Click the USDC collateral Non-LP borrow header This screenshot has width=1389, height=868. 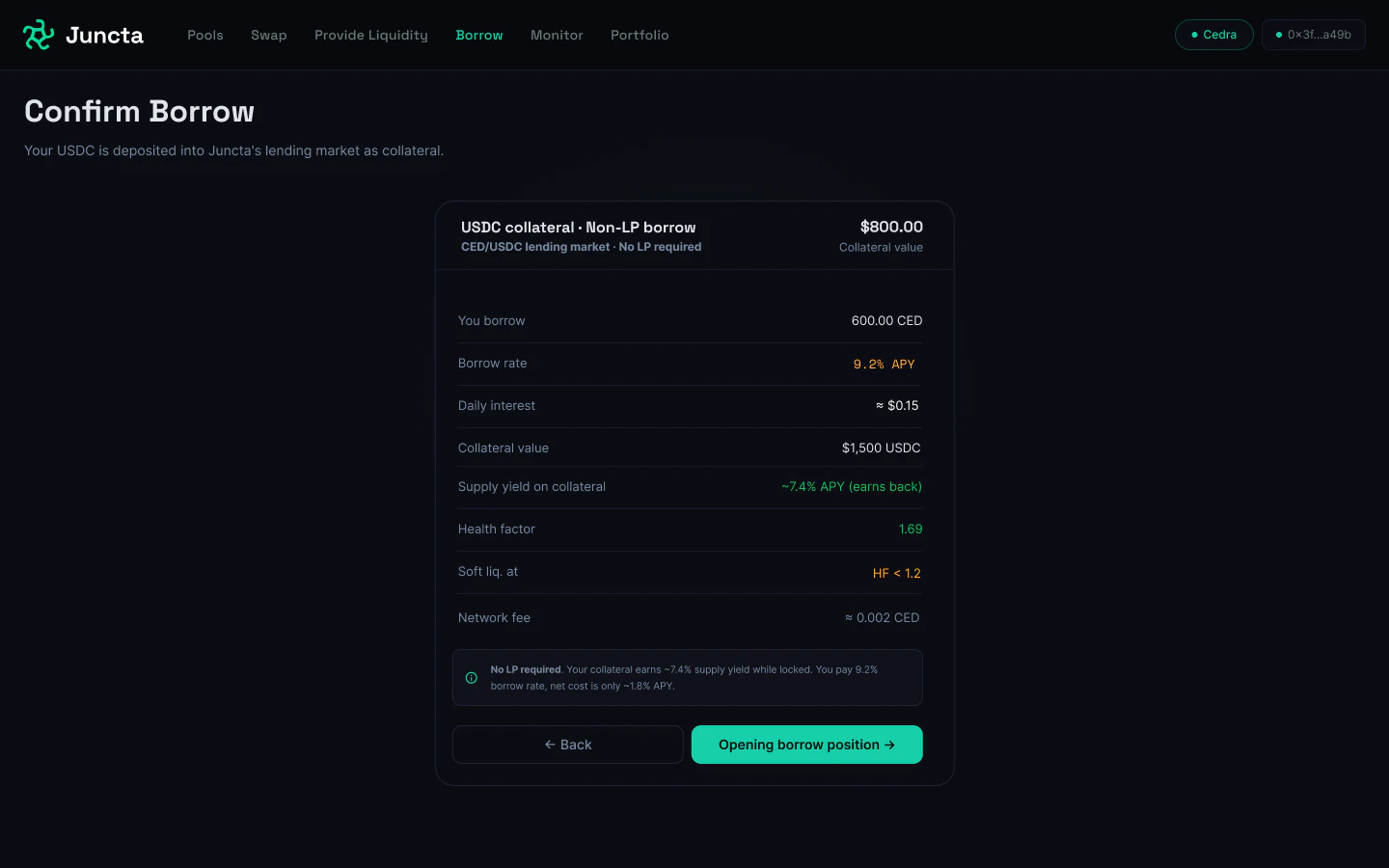[578, 227]
